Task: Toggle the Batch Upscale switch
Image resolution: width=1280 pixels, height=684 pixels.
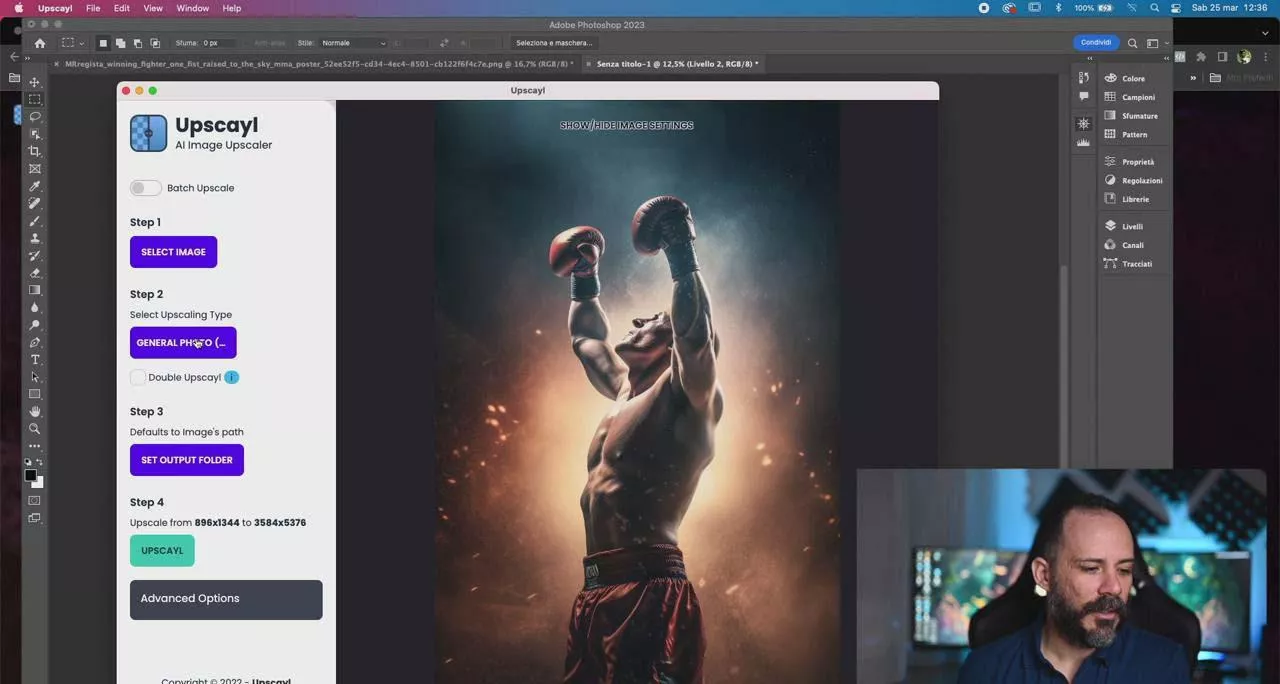Action: coord(145,188)
